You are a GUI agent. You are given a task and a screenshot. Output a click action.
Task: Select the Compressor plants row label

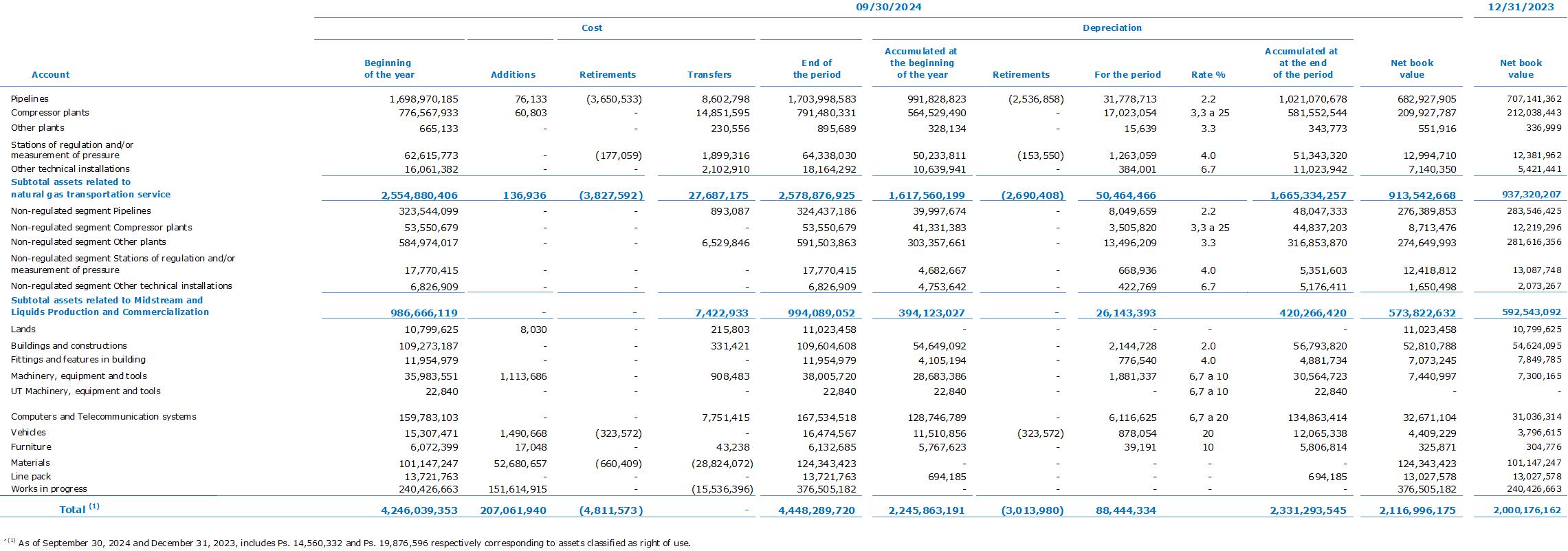coord(50,113)
